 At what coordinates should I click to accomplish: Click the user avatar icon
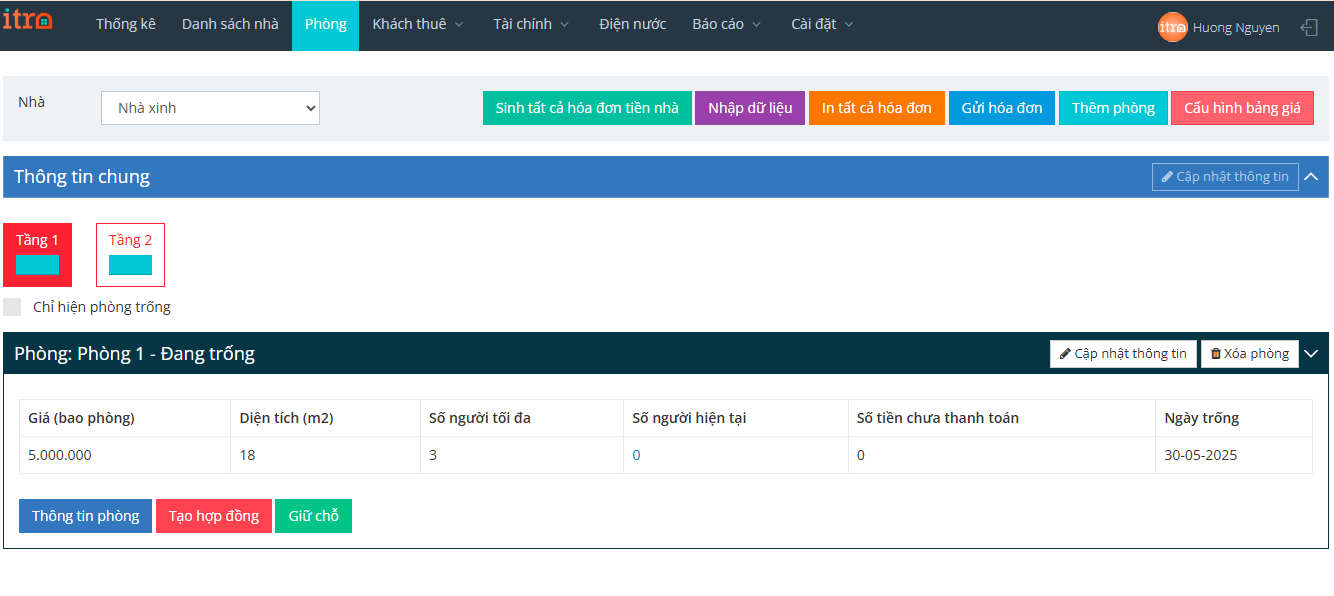pyautogui.click(x=1171, y=27)
